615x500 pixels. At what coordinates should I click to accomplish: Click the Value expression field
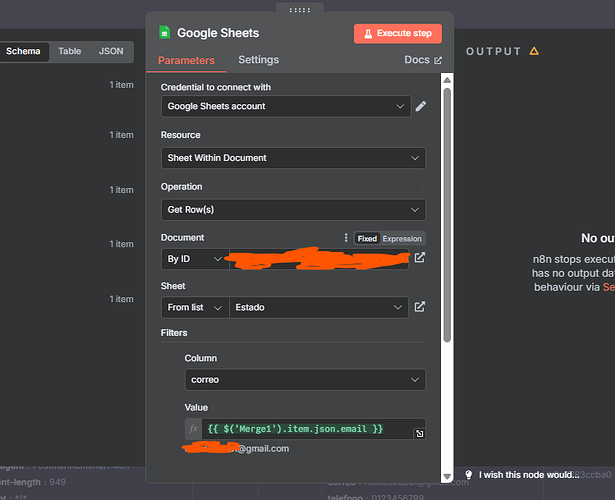click(308, 429)
